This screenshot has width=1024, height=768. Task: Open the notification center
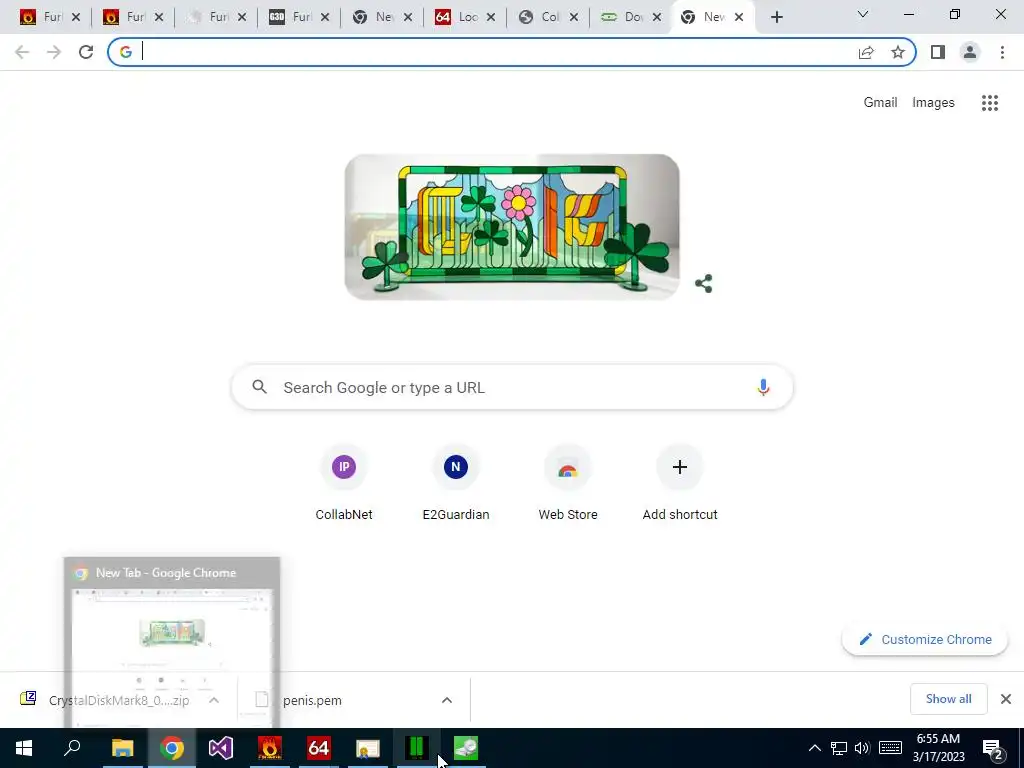tap(993, 748)
